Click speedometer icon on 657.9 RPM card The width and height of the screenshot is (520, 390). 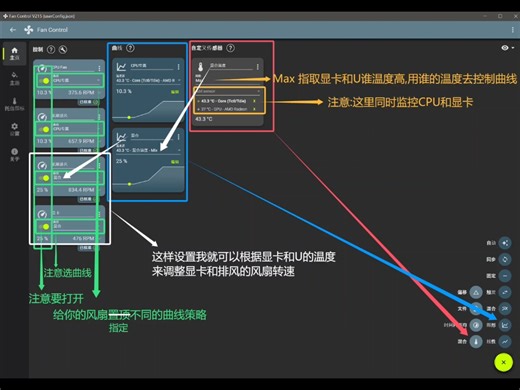click(x=42, y=117)
